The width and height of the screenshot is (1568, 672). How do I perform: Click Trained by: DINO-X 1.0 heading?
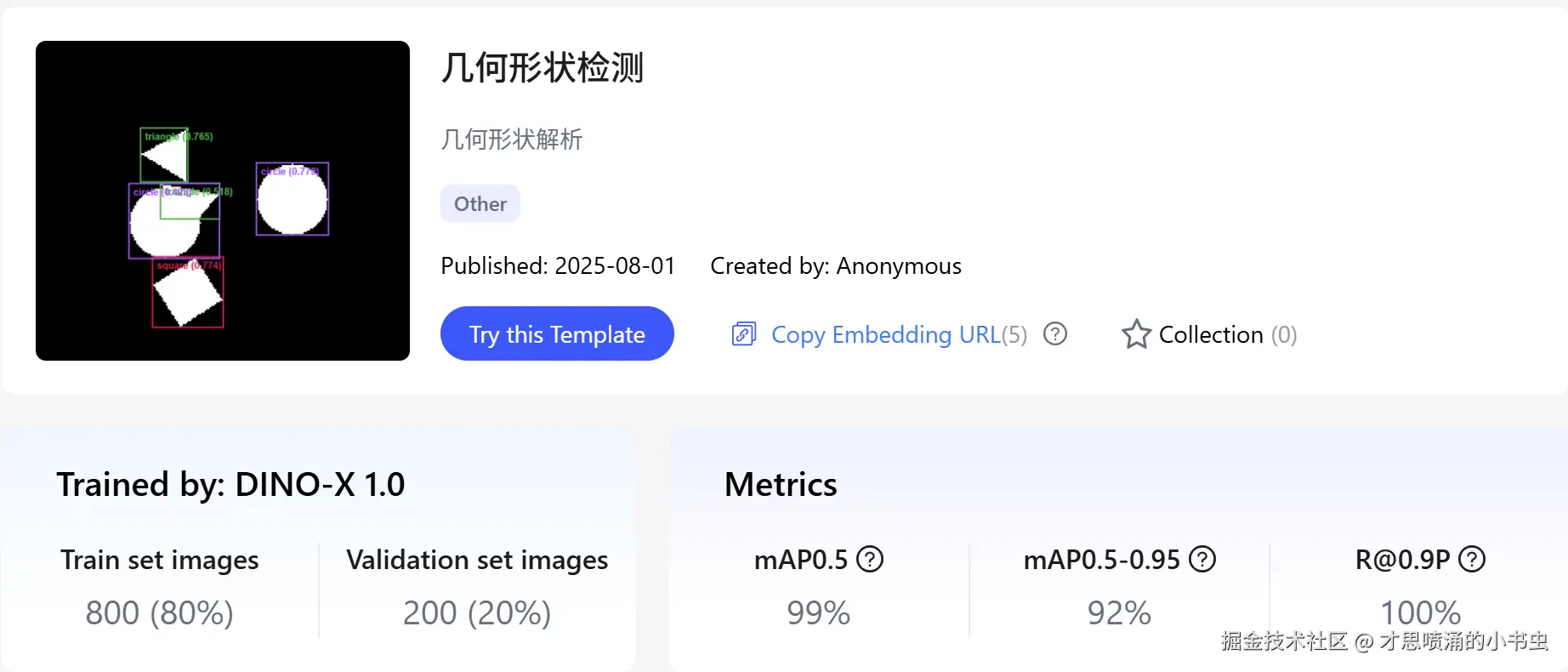(x=230, y=484)
